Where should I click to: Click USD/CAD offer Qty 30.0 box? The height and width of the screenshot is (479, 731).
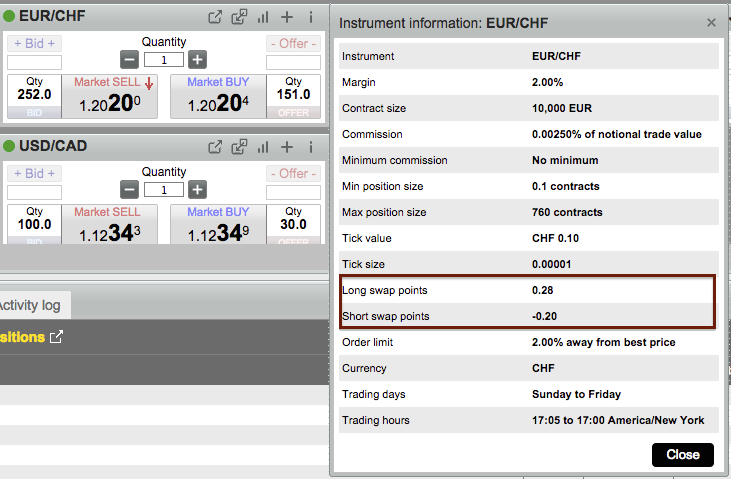click(x=294, y=224)
